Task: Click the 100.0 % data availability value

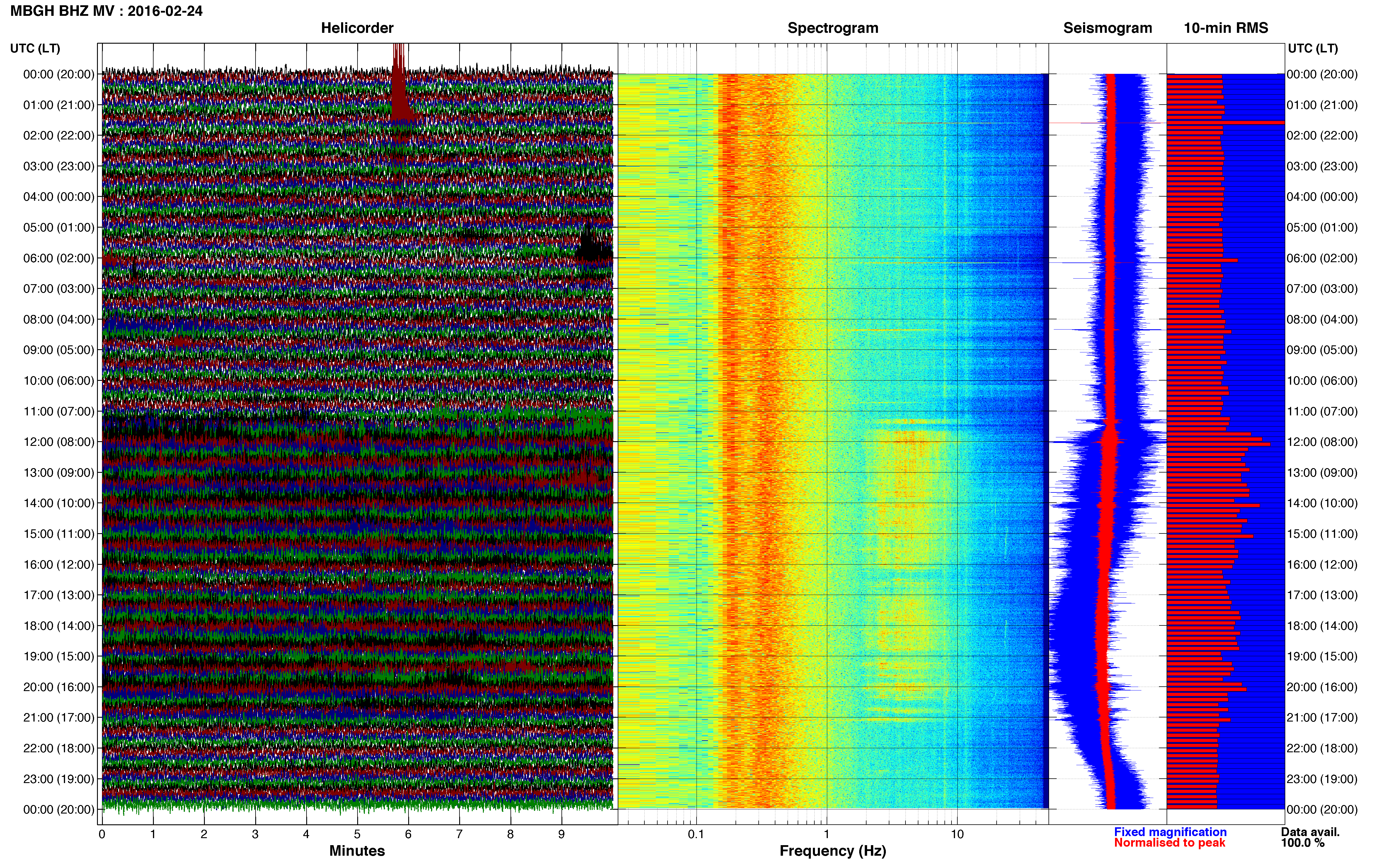Action: tap(1302, 843)
